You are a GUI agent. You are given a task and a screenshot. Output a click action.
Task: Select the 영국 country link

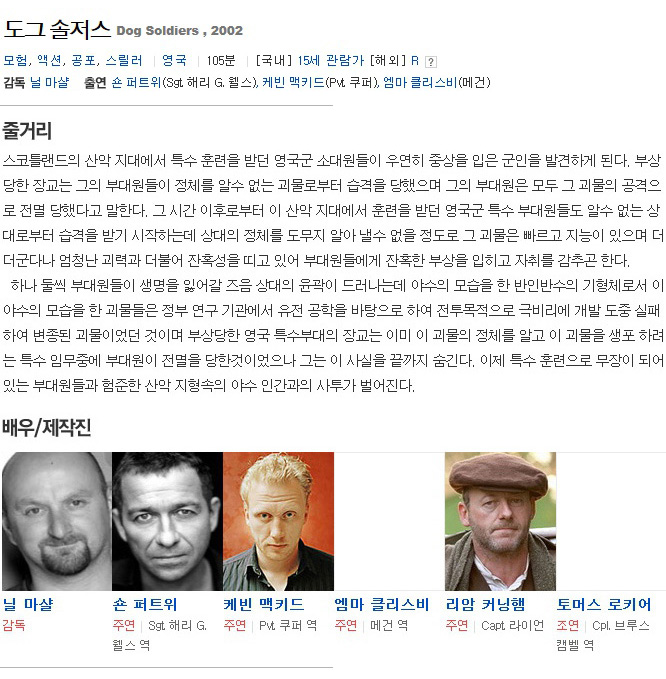click(174, 60)
